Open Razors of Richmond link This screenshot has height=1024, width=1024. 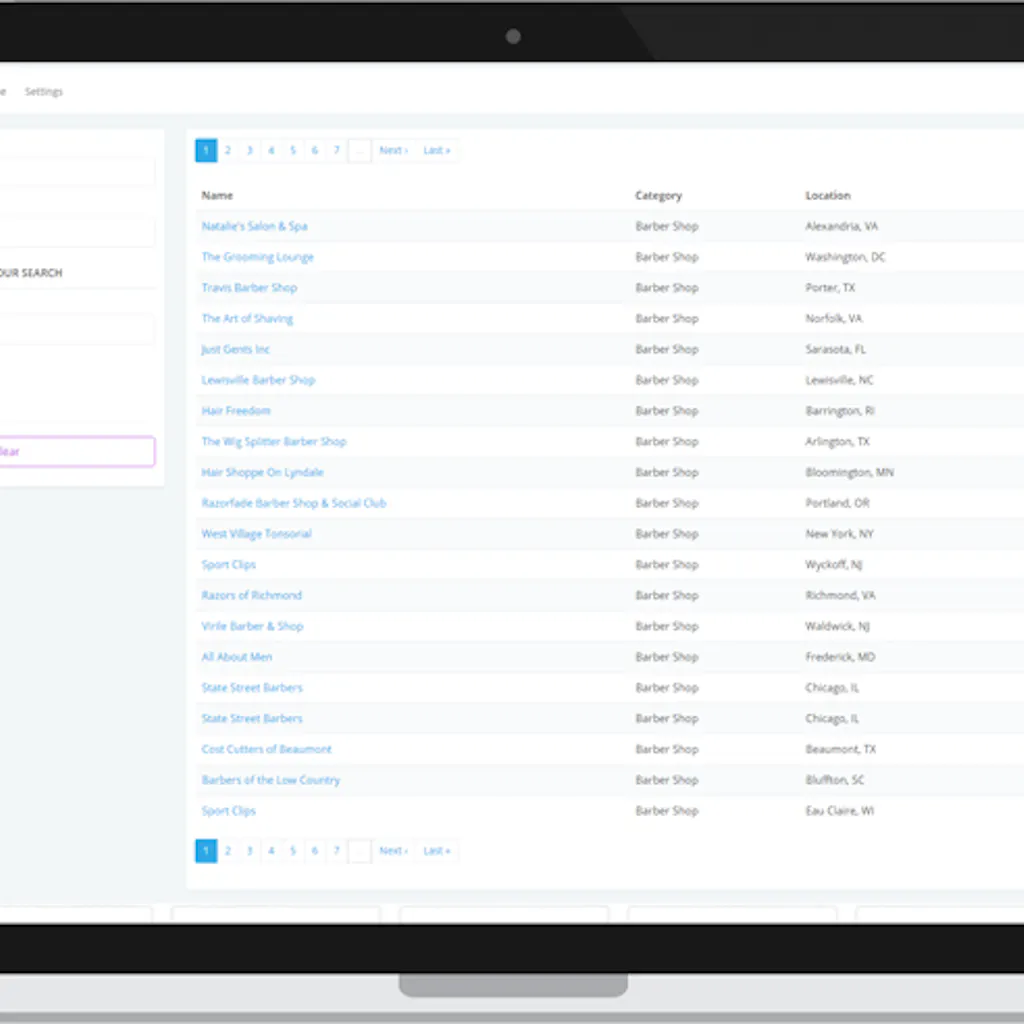(251, 596)
